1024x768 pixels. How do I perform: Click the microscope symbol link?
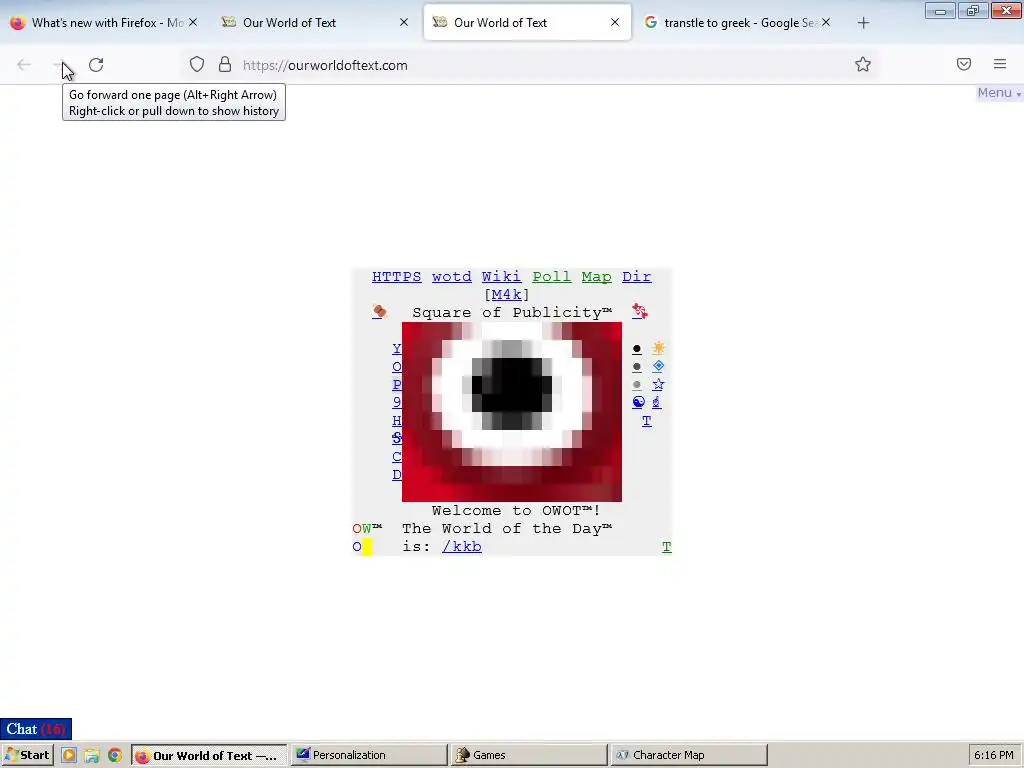coord(656,402)
